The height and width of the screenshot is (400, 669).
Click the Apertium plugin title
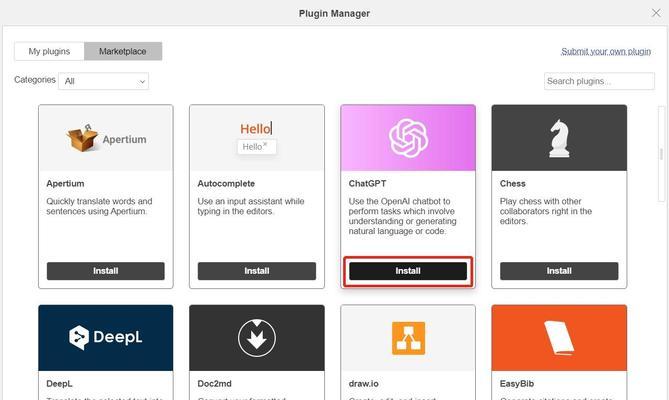click(65, 183)
